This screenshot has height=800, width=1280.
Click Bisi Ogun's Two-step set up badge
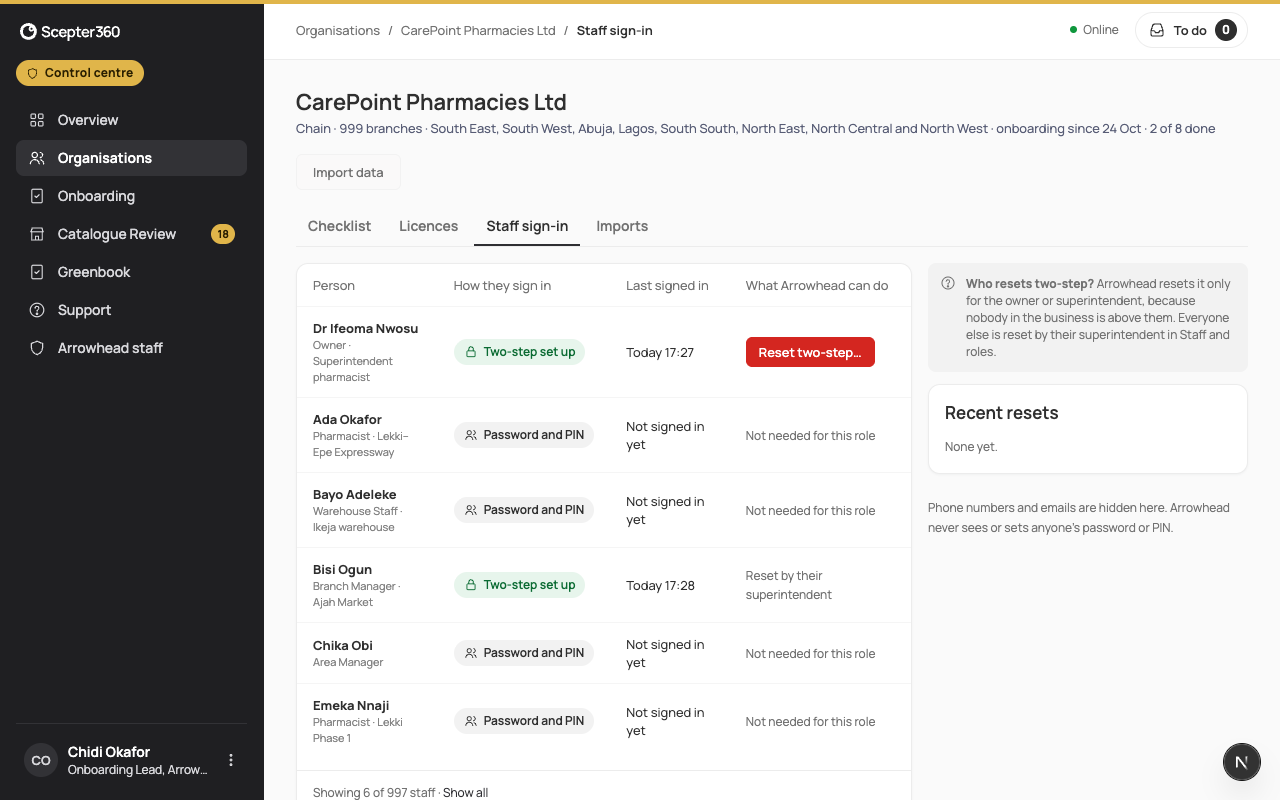pos(519,585)
